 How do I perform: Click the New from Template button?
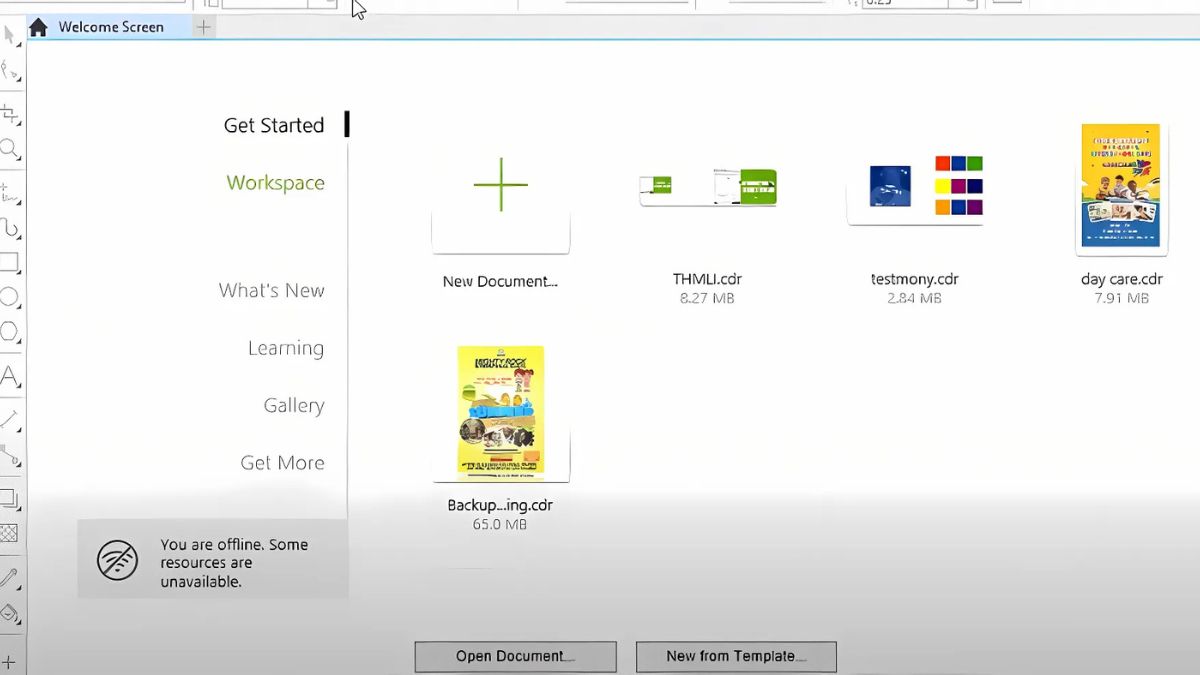click(736, 656)
